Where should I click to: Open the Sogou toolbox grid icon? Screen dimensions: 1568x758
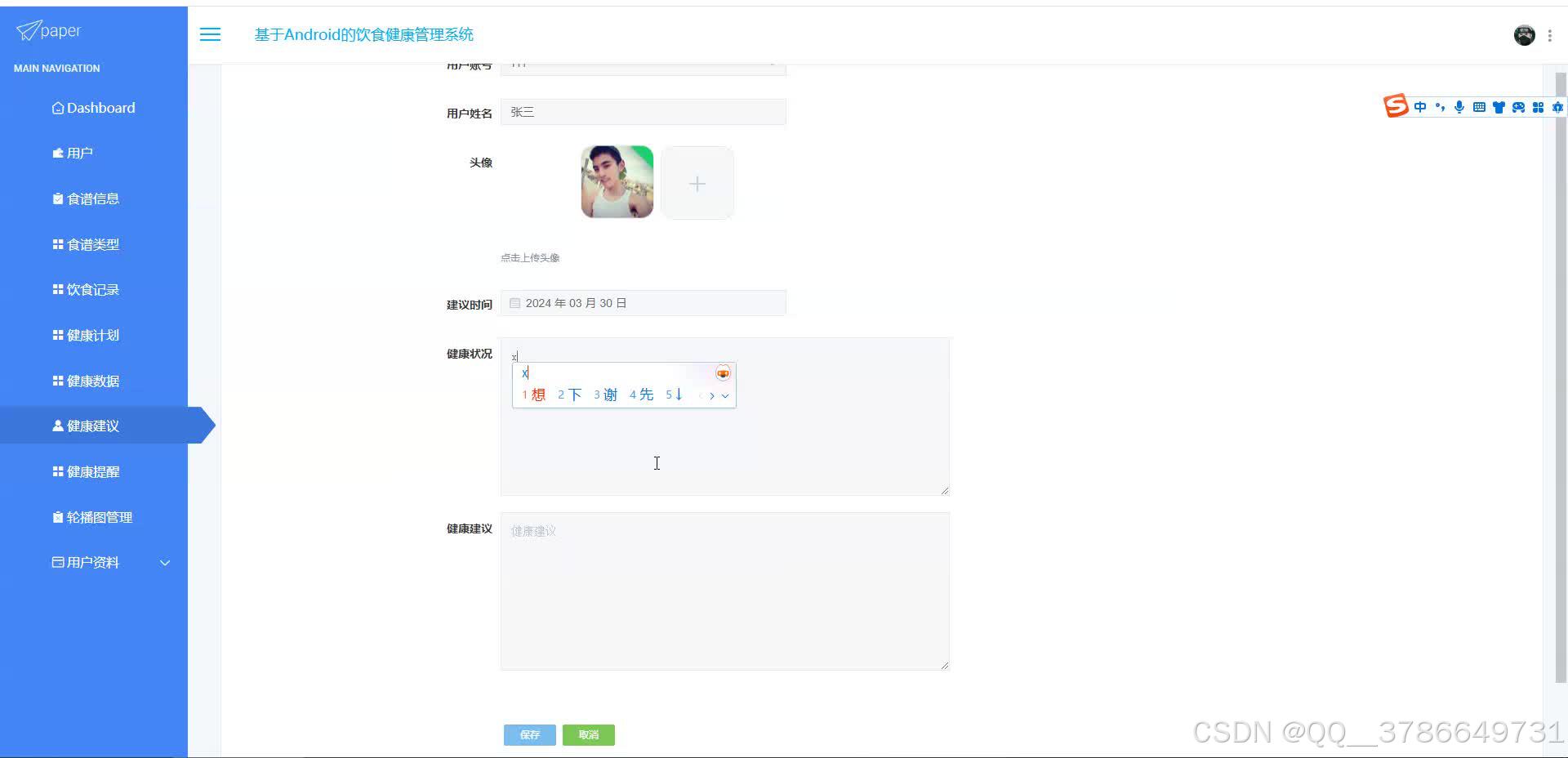[1539, 107]
